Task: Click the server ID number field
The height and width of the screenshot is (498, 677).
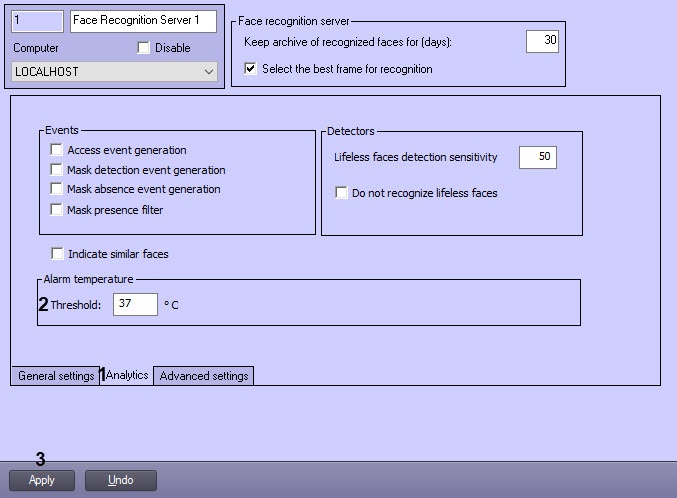Action: (38, 21)
